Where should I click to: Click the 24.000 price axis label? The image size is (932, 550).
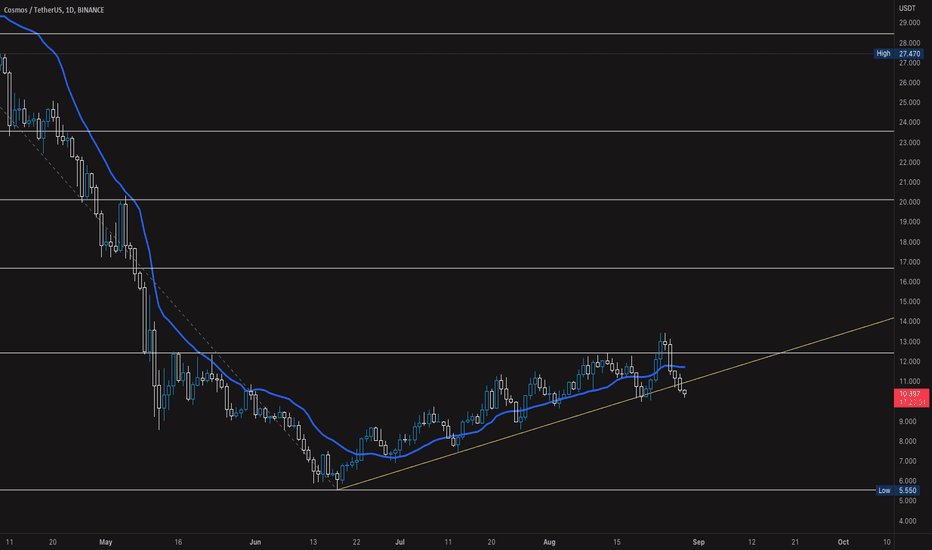point(909,122)
